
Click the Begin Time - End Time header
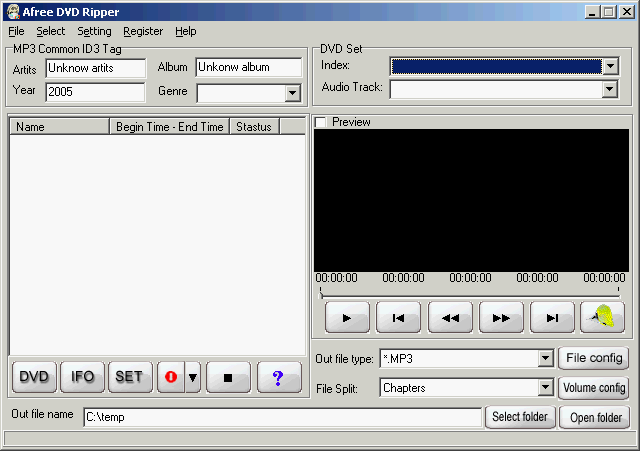coord(170,127)
